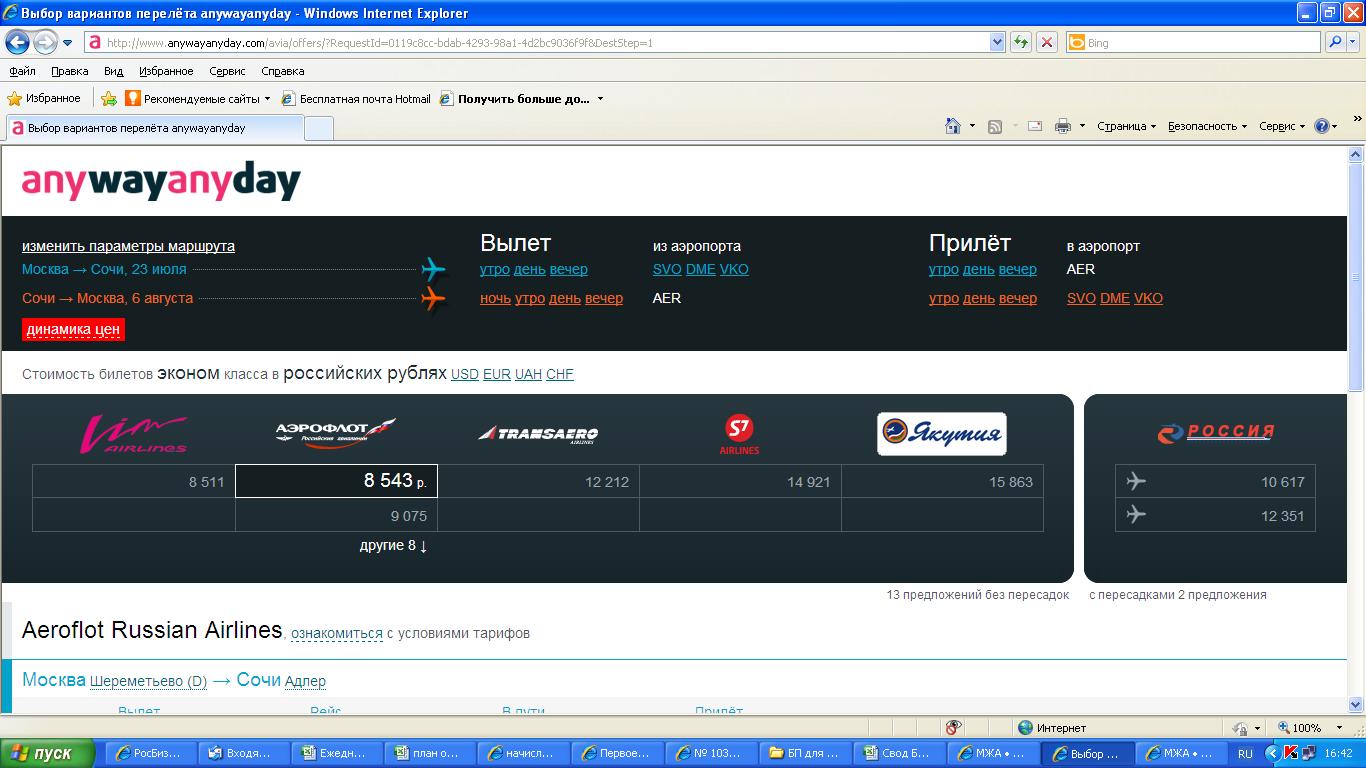1366x768 pixels.
Task: Click the Vim Airlines logo
Action: coord(134,434)
